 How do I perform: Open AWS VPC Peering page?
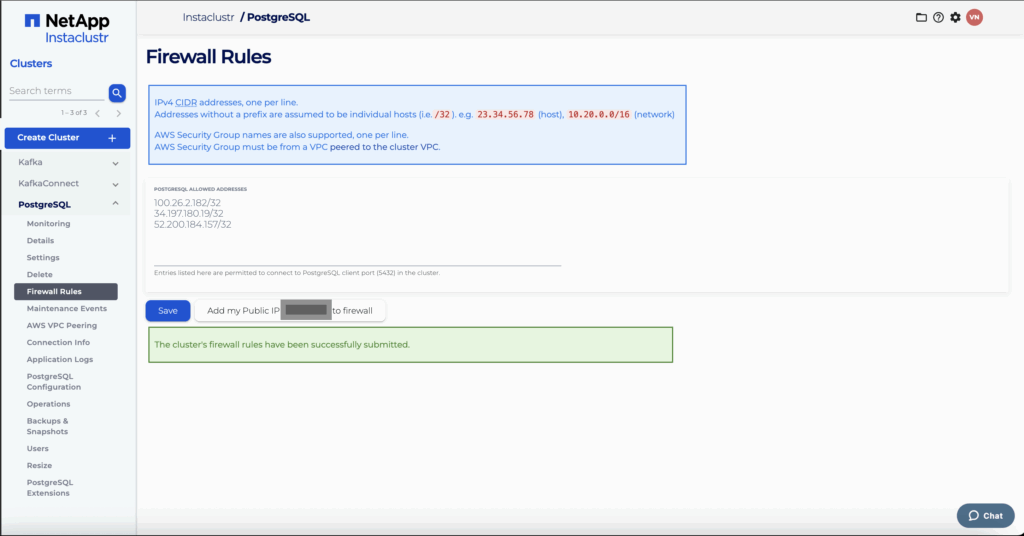[x=61, y=325]
